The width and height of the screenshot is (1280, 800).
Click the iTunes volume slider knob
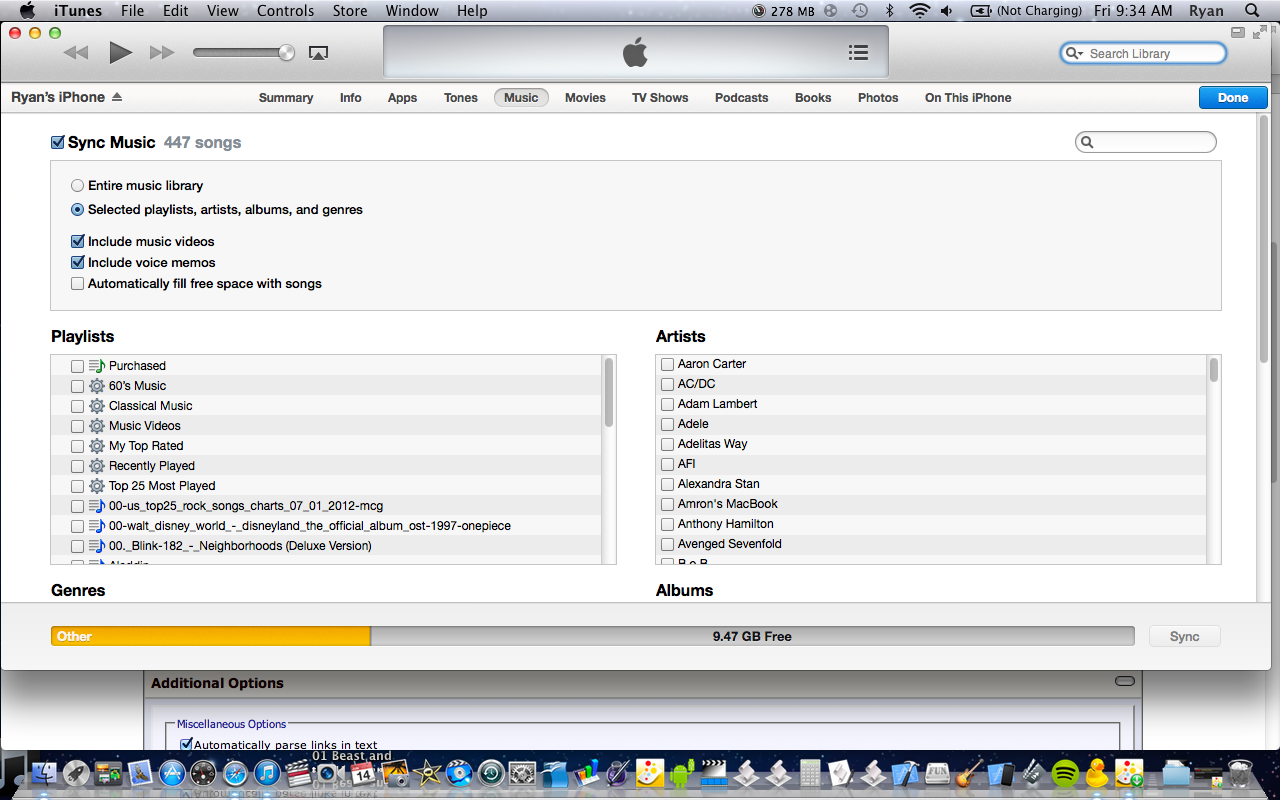pos(287,52)
